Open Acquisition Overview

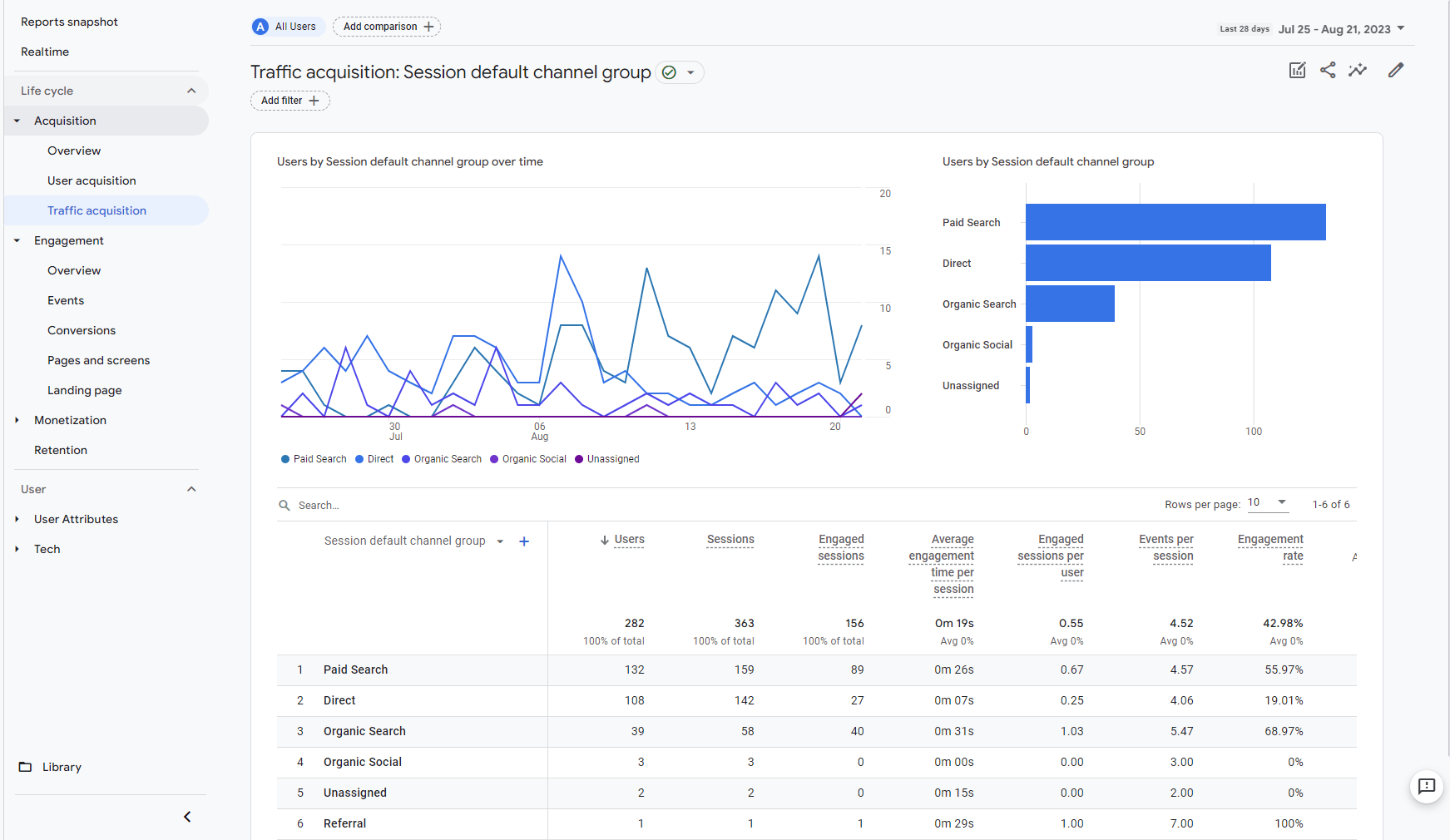pyautogui.click(x=74, y=151)
